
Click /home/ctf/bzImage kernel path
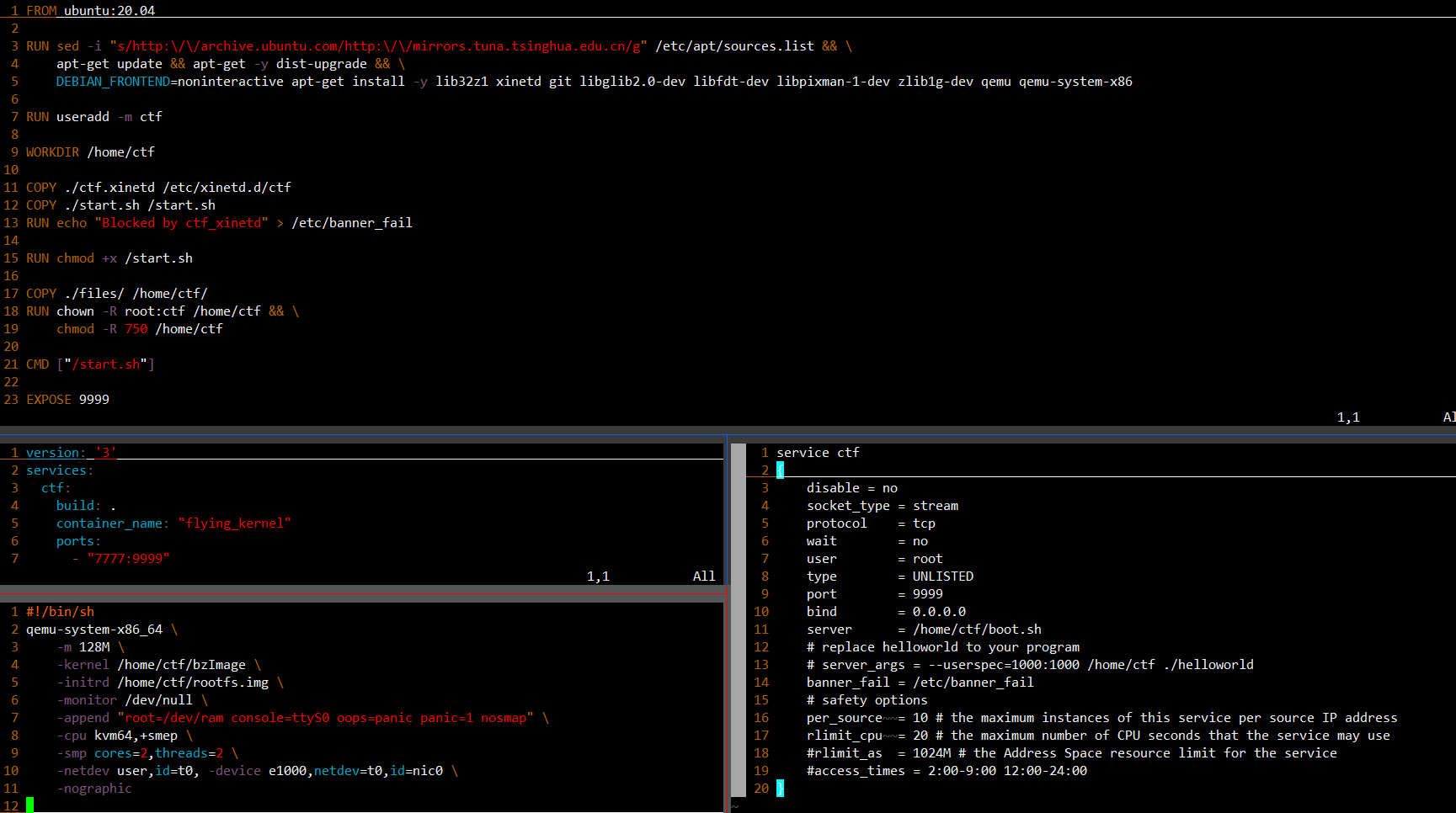tap(182, 665)
